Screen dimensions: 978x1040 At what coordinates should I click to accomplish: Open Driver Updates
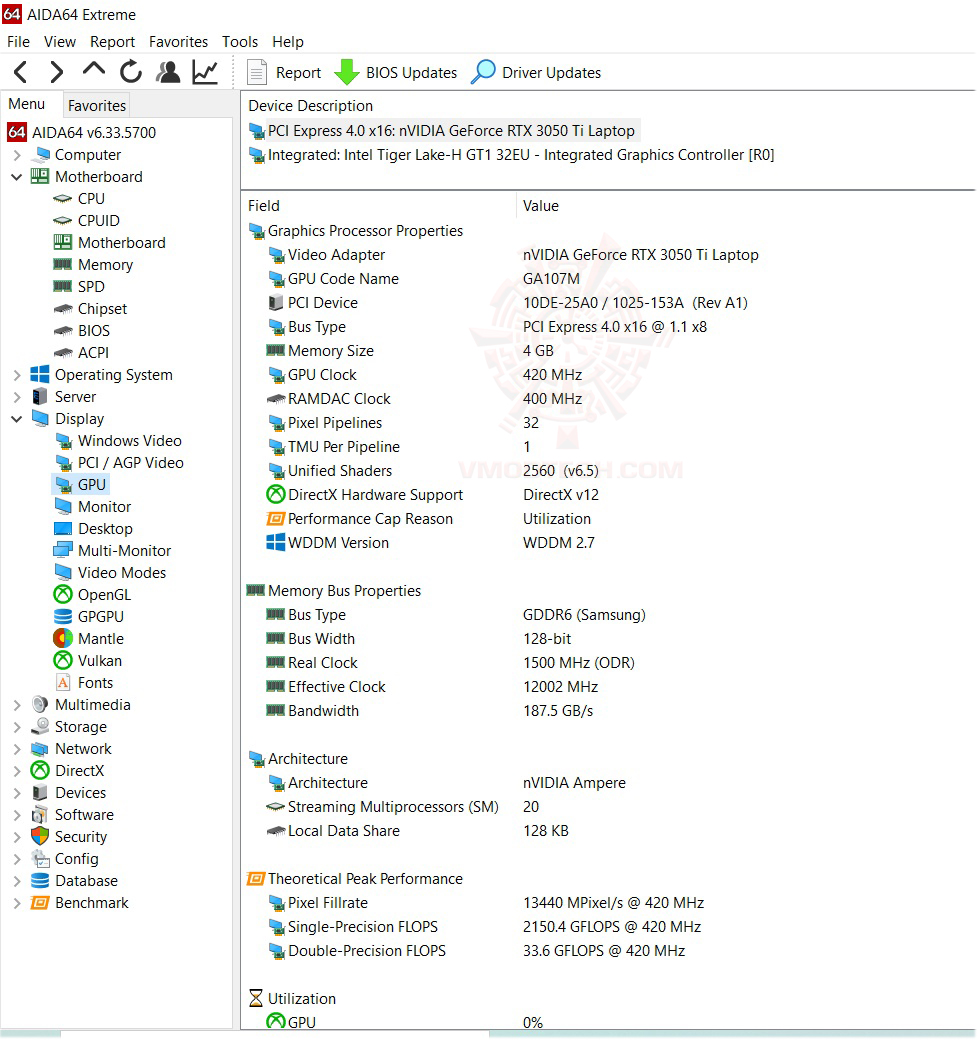point(536,72)
